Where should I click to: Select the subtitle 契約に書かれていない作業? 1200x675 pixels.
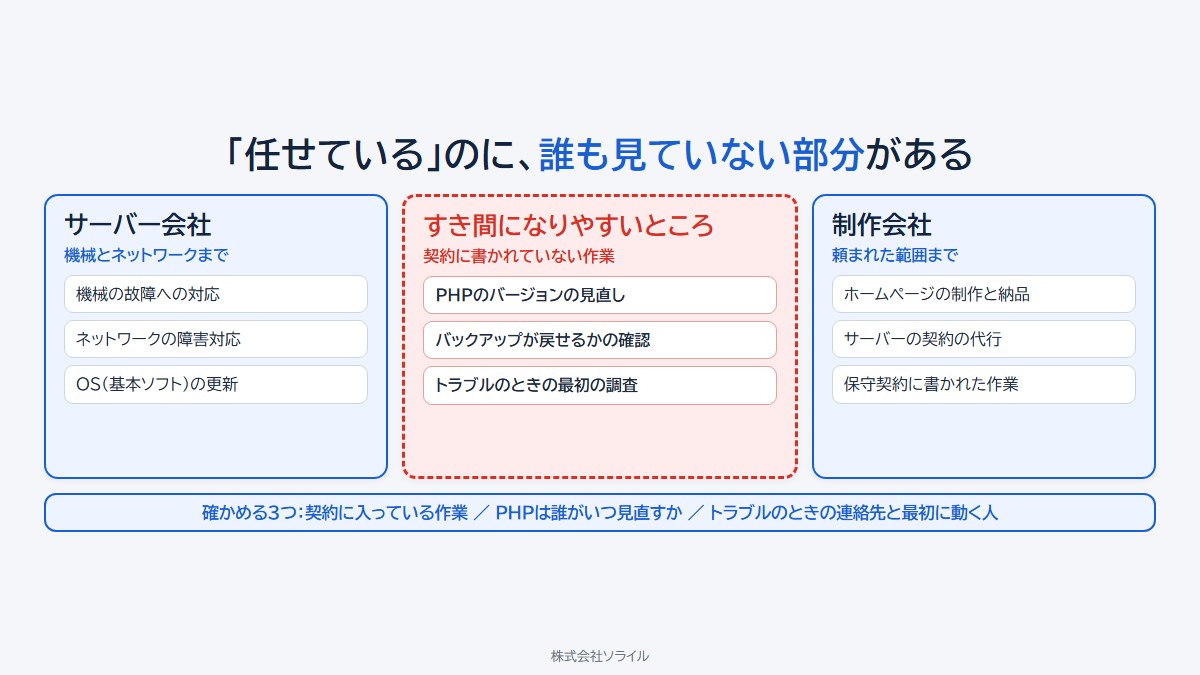coord(519,256)
